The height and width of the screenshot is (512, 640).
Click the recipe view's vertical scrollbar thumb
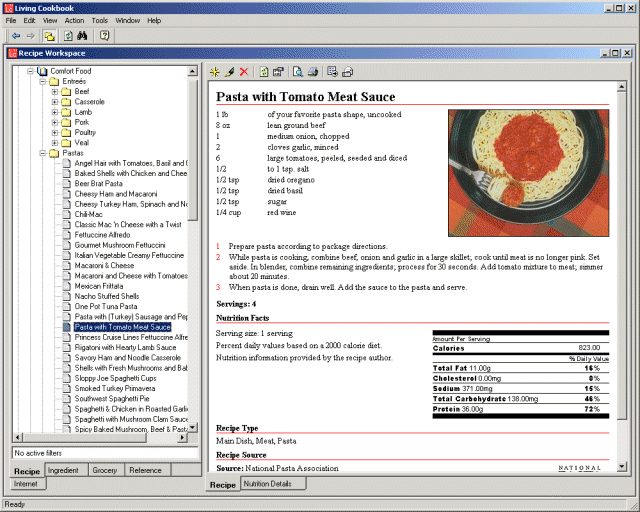(621, 256)
